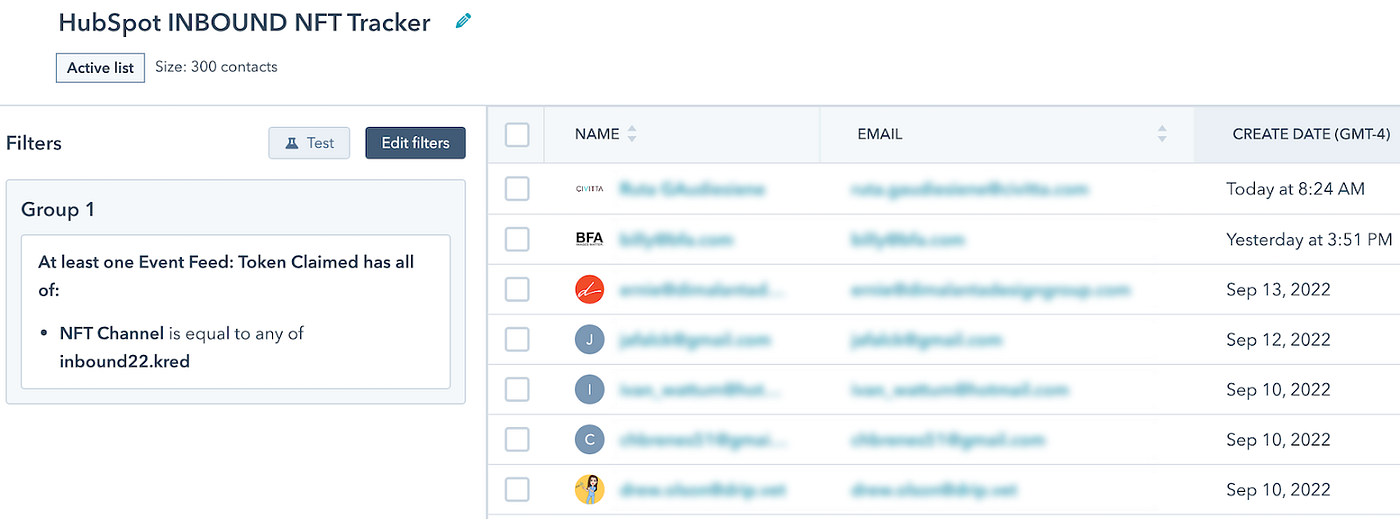Open the blurred contact name beside the BFA logo
The width and height of the screenshot is (1400, 519).
[x=676, y=240]
